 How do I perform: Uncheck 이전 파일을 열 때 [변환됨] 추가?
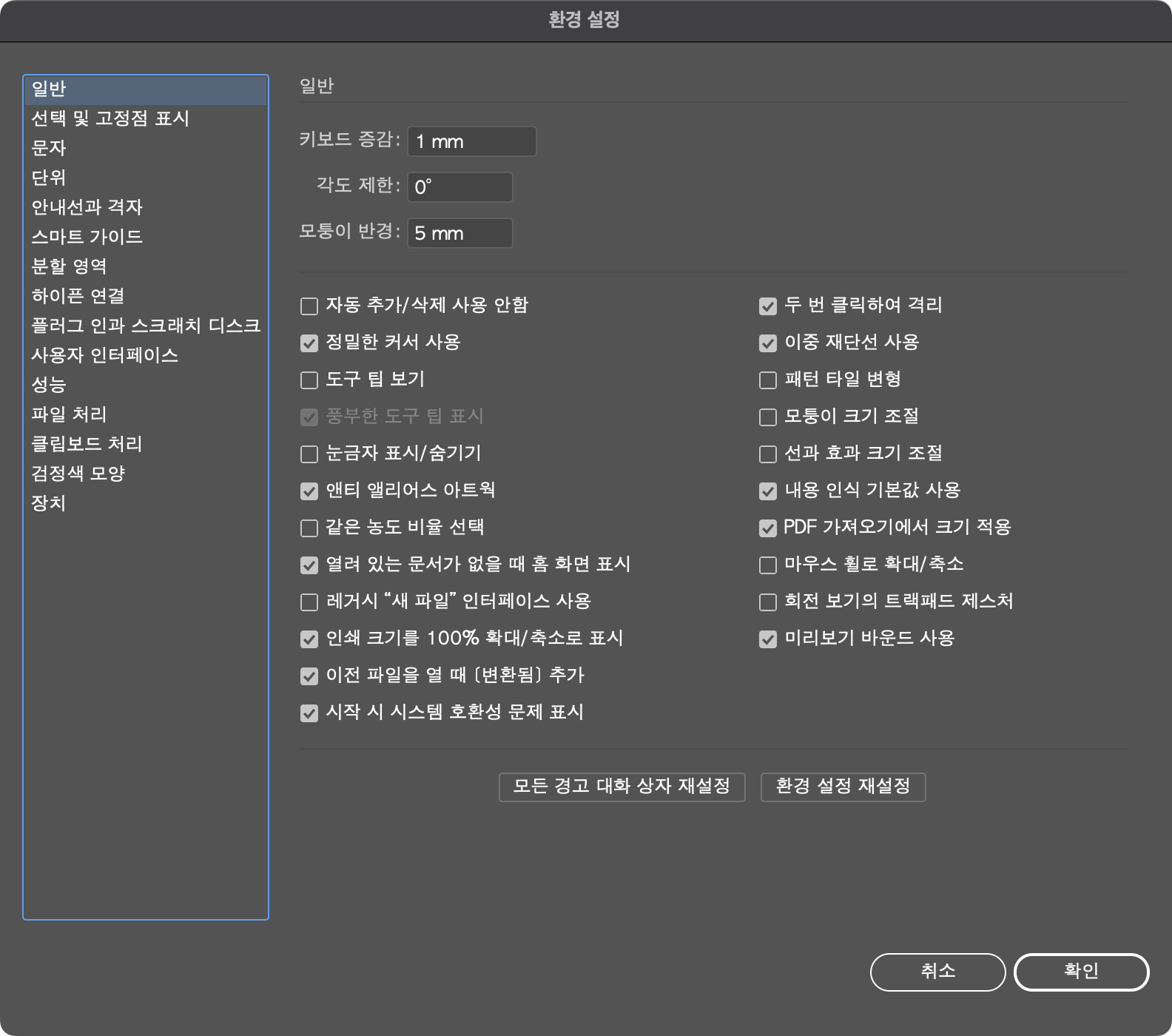click(x=309, y=676)
